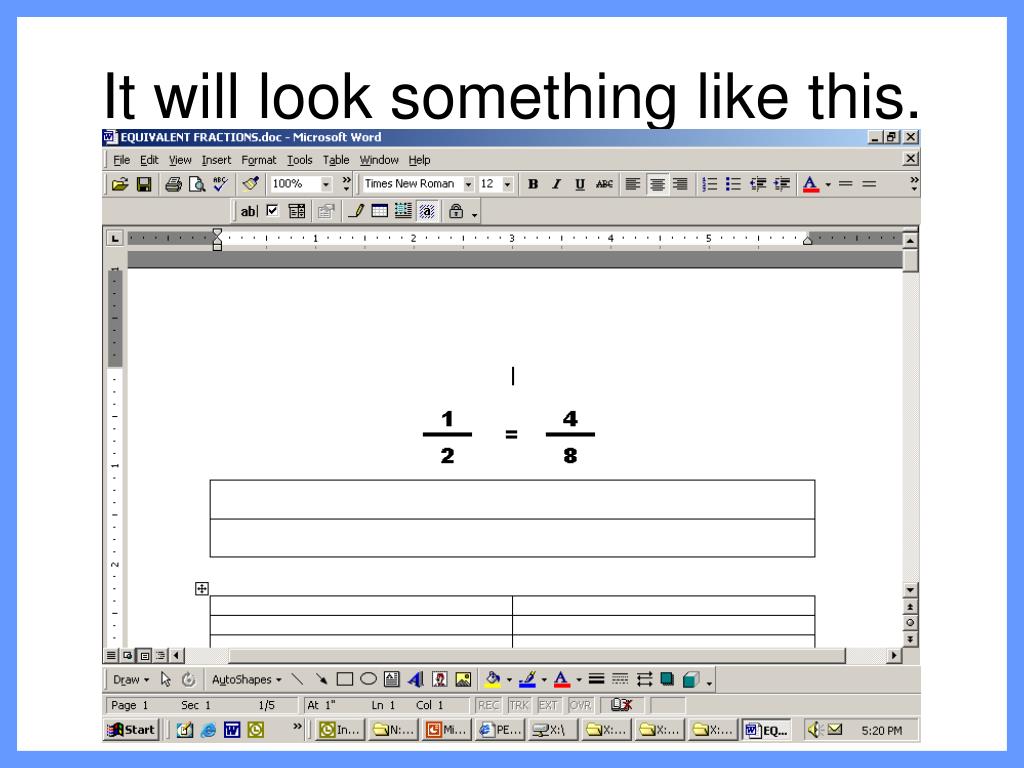
Task: Open Arrow Style options
Action: pos(644,679)
